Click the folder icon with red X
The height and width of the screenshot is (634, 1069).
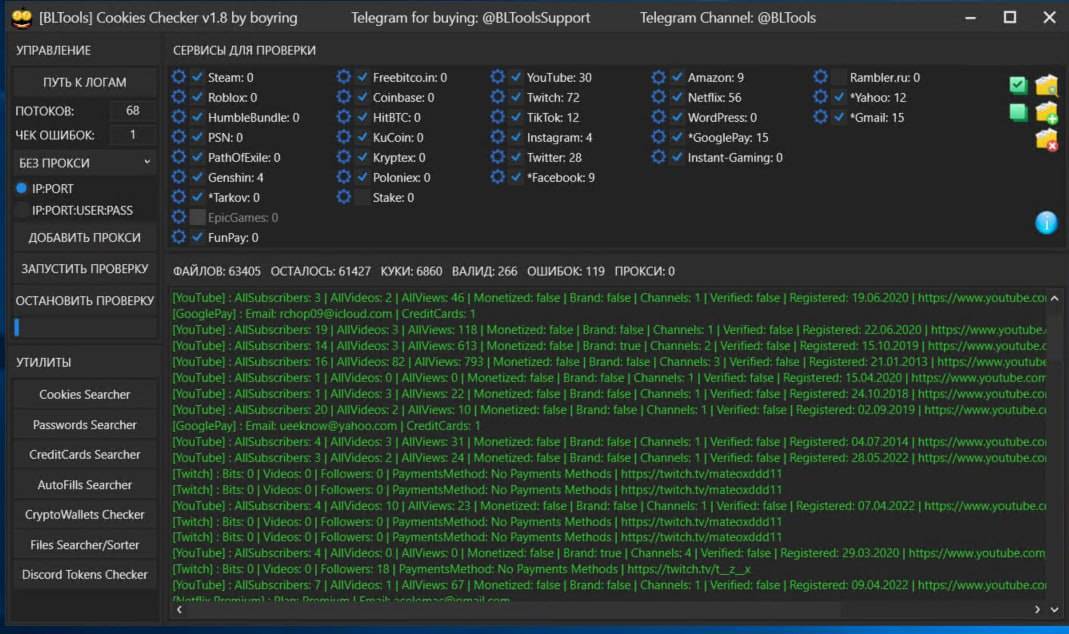(1046, 139)
